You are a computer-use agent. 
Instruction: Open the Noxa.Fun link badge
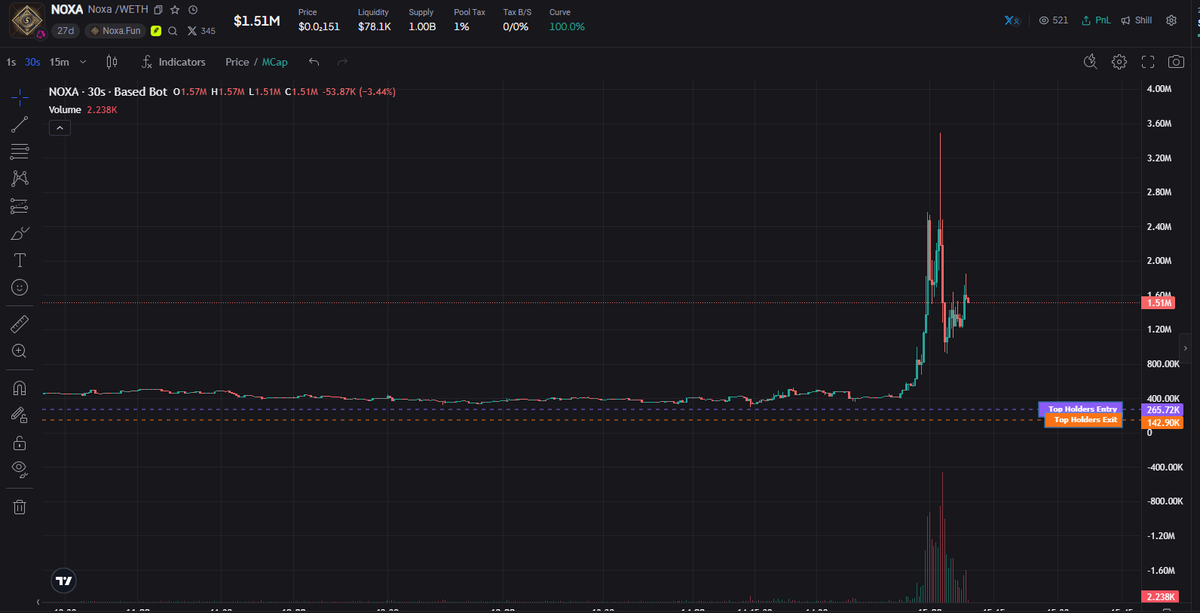pyautogui.click(x=115, y=31)
